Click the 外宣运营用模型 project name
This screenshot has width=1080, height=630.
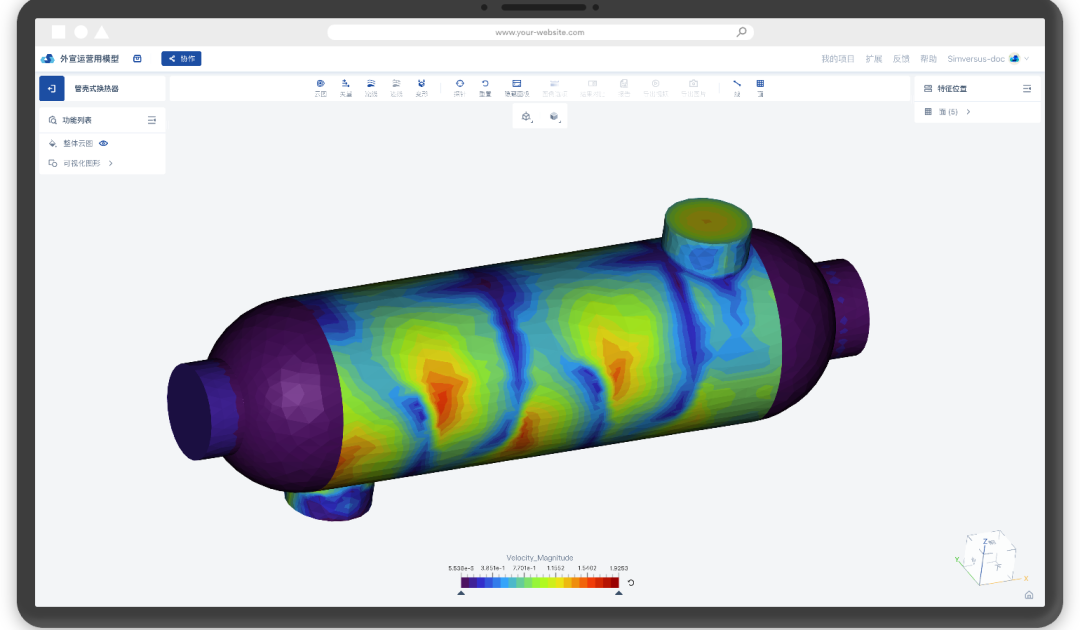coord(90,59)
